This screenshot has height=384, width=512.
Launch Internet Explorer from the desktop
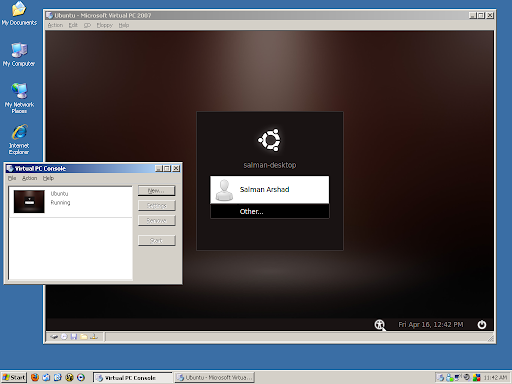[x=19, y=139]
